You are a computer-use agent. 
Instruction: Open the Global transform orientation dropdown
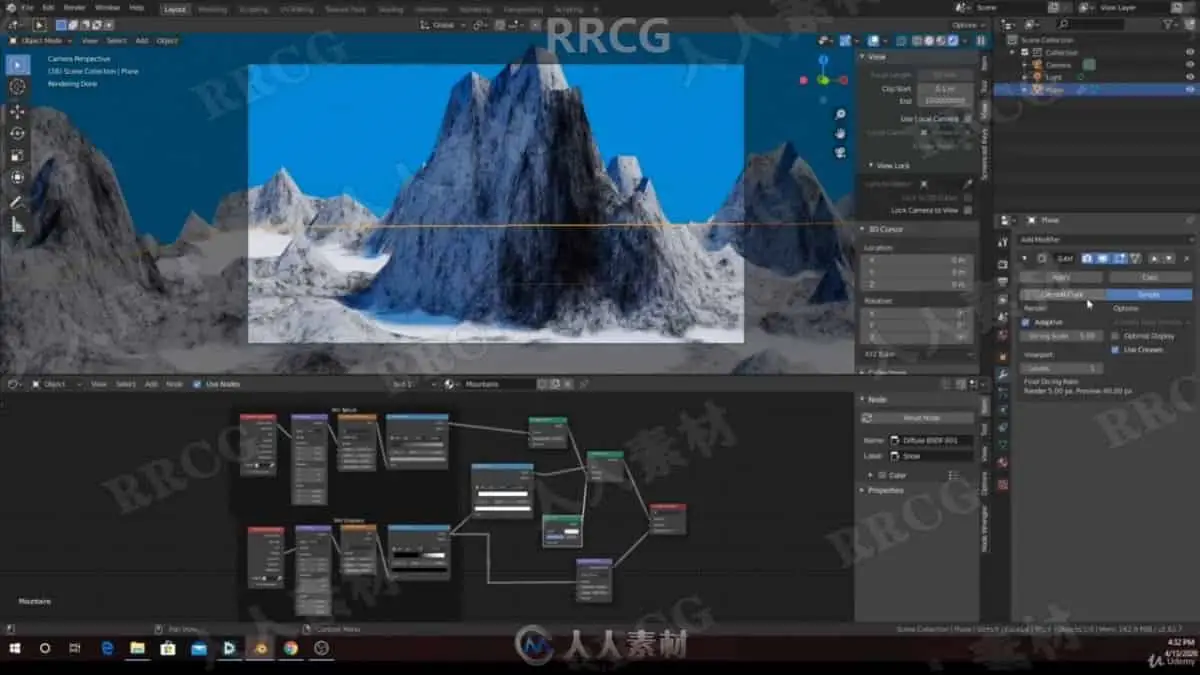click(x=445, y=24)
